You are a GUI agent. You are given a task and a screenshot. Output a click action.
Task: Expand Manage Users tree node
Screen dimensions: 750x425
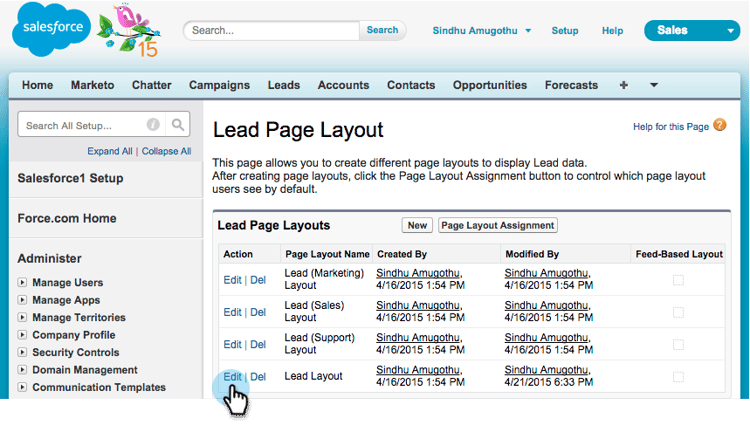pos(22,282)
